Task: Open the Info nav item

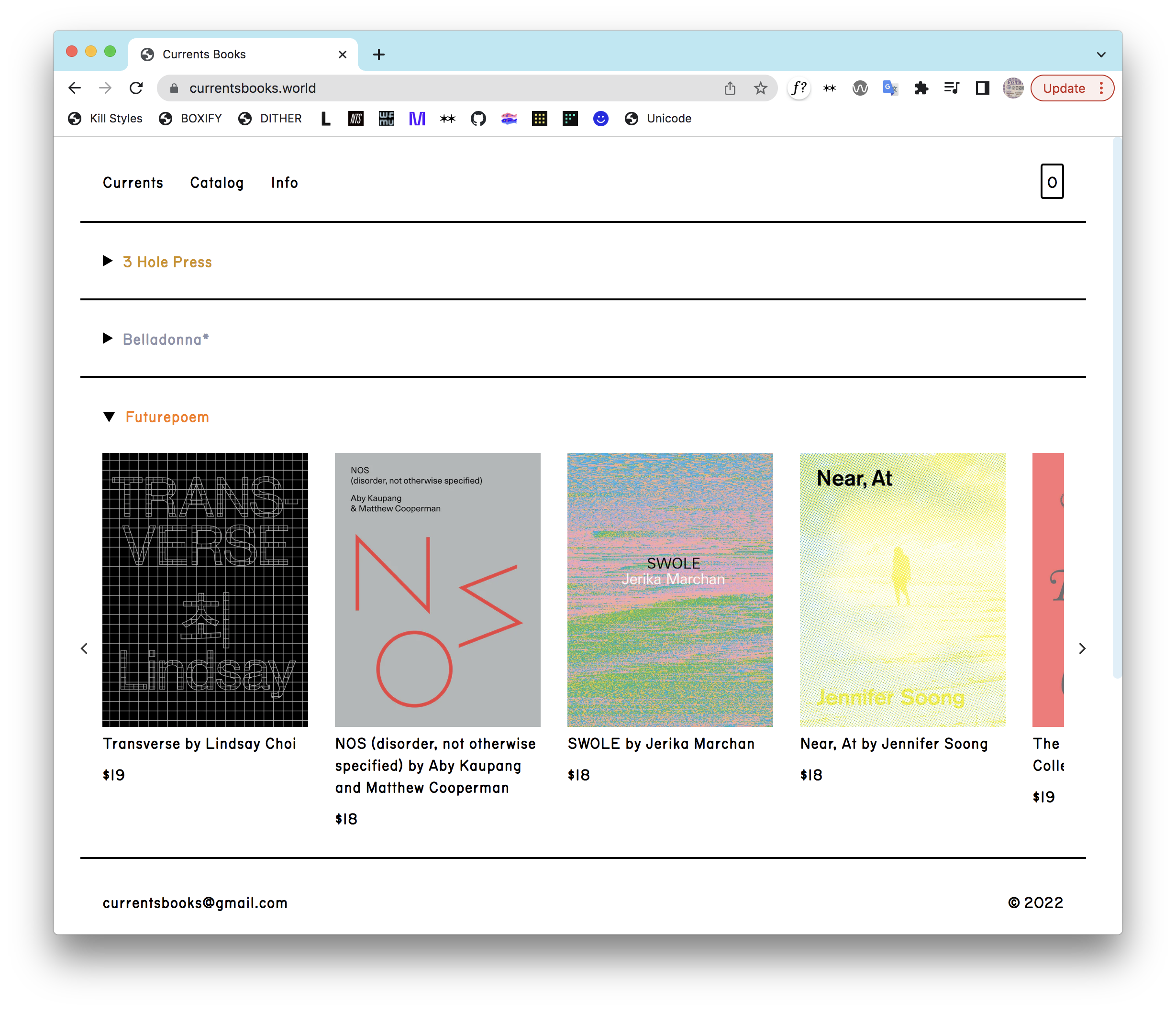Action: coord(284,183)
